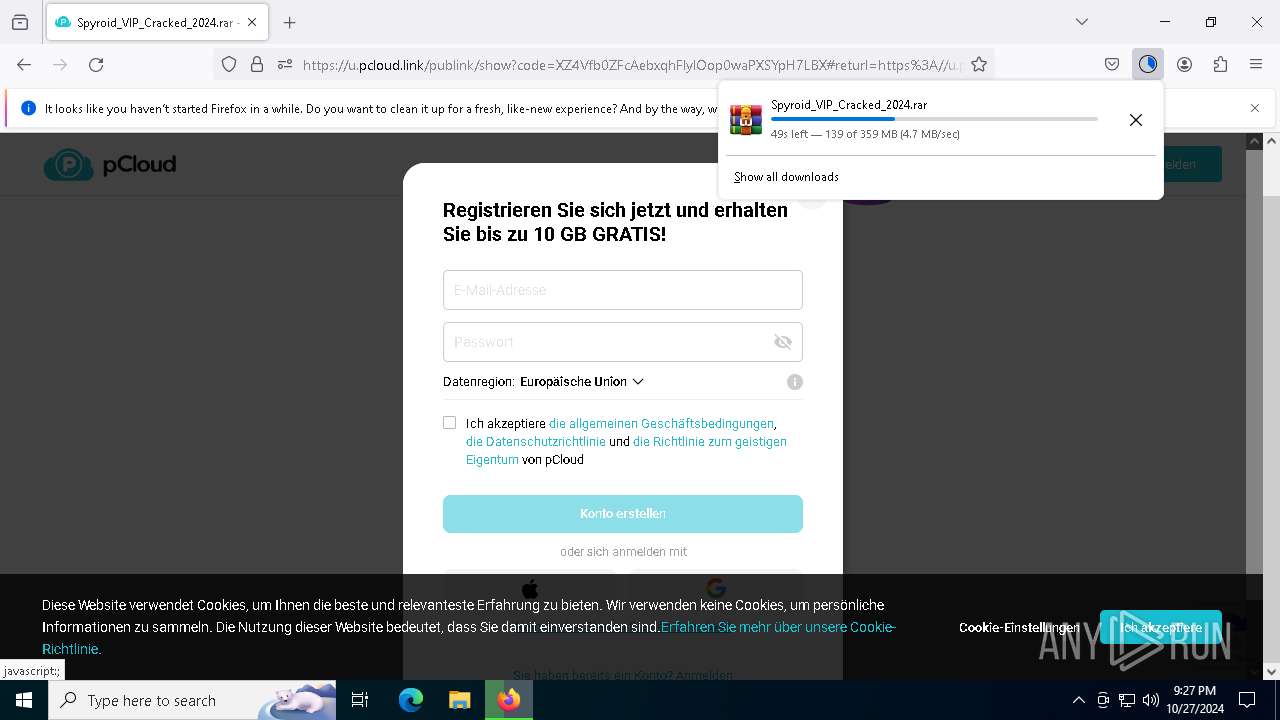This screenshot has width=1280, height=720.
Task: Reload the current page
Action: [96, 64]
